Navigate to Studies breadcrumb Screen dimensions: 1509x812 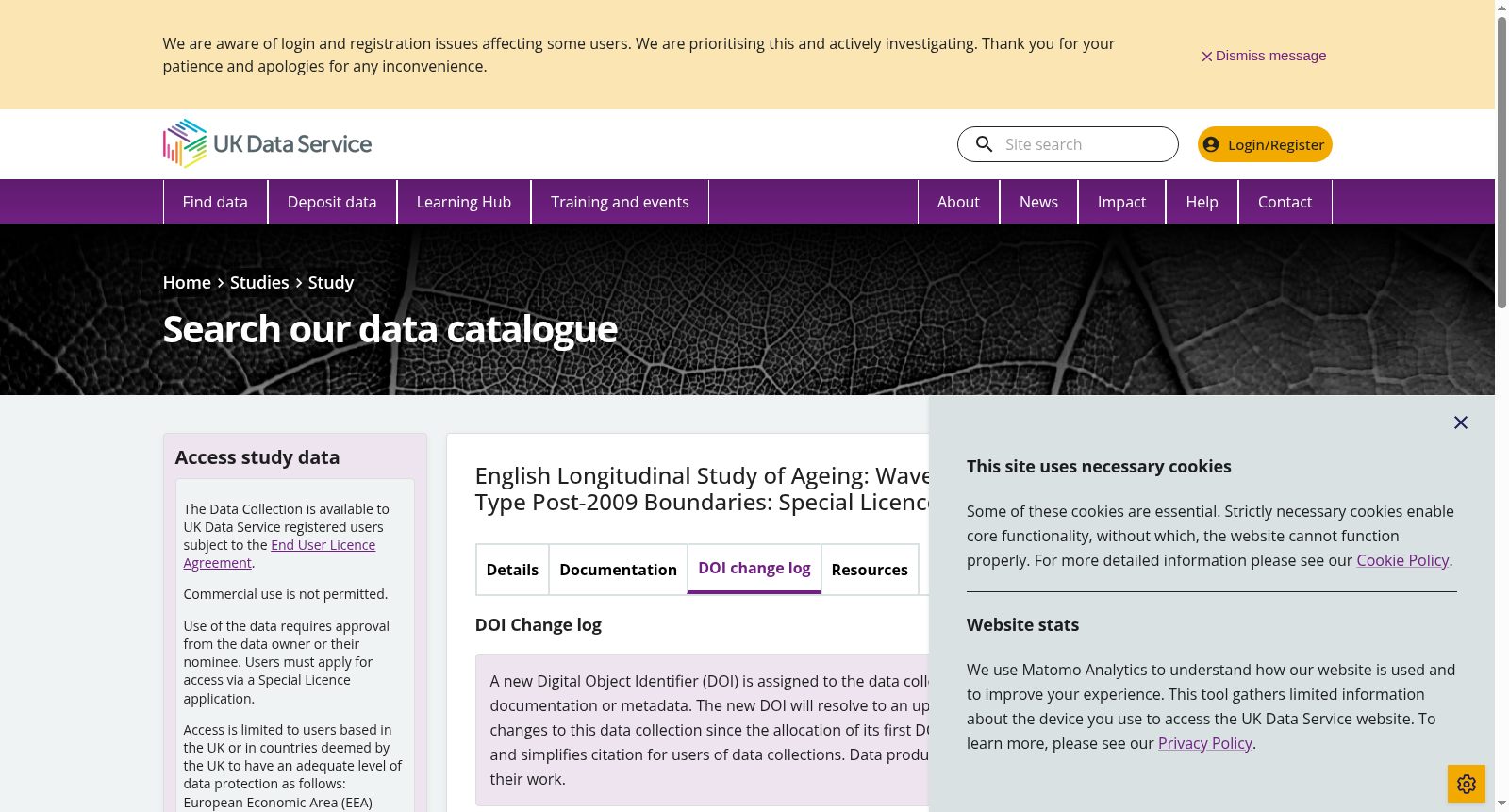(259, 283)
